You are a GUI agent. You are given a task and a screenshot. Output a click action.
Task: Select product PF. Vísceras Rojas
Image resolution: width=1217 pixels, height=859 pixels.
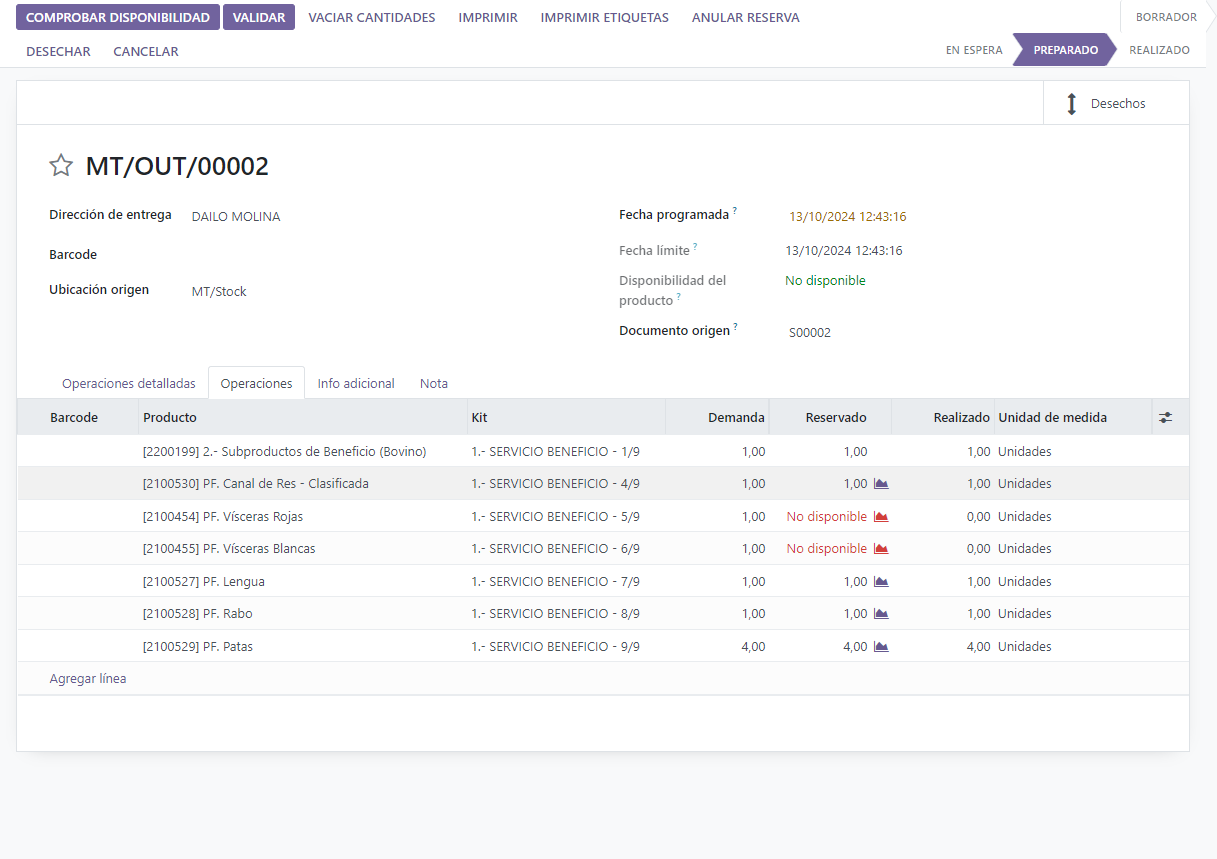223,517
